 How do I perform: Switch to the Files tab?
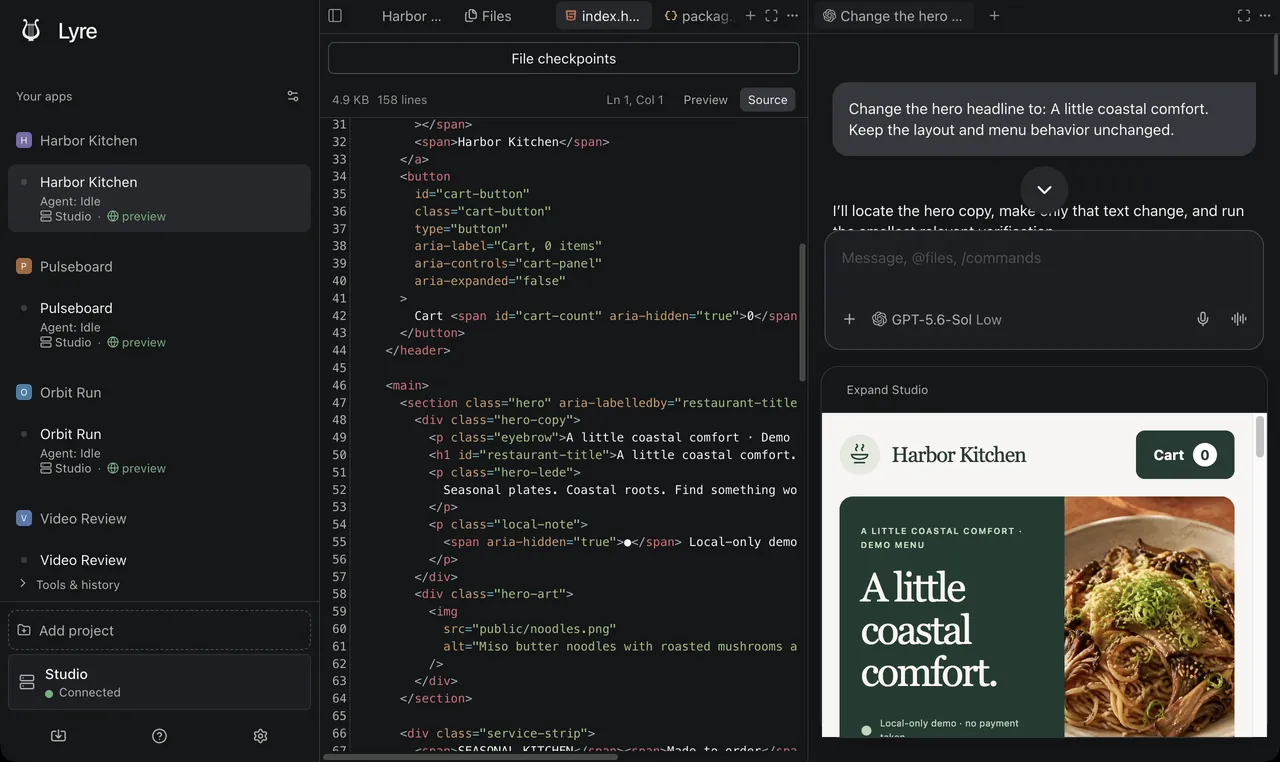point(488,16)
